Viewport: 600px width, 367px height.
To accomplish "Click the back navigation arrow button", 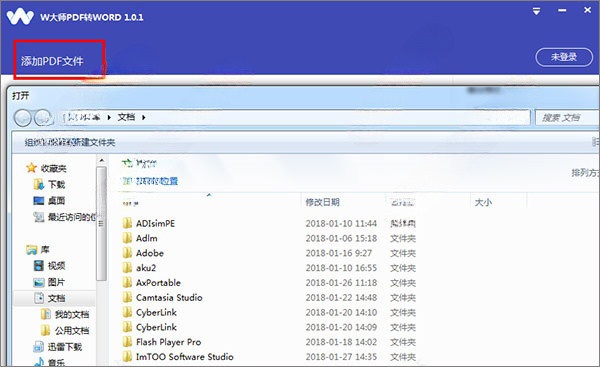I will click(x=23, y=117).
